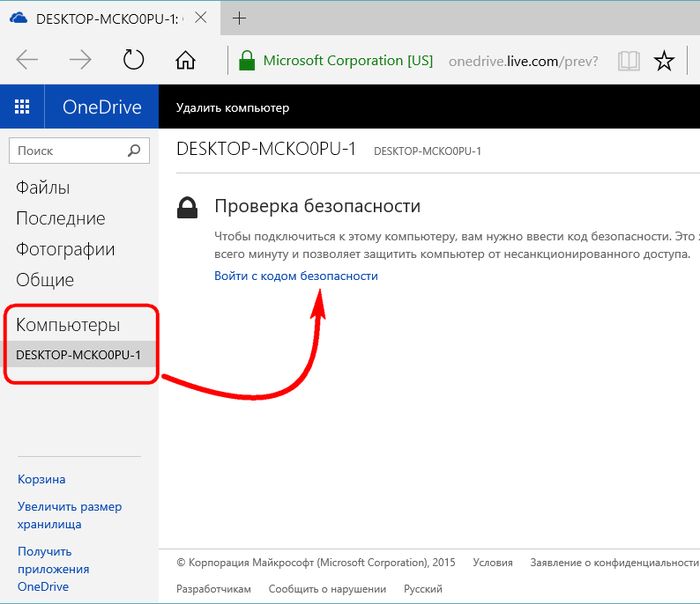Click the large DESKTOP-MCKO0PU-1 page title
This screenshot has width=700, height=604.
coord(266,149)
